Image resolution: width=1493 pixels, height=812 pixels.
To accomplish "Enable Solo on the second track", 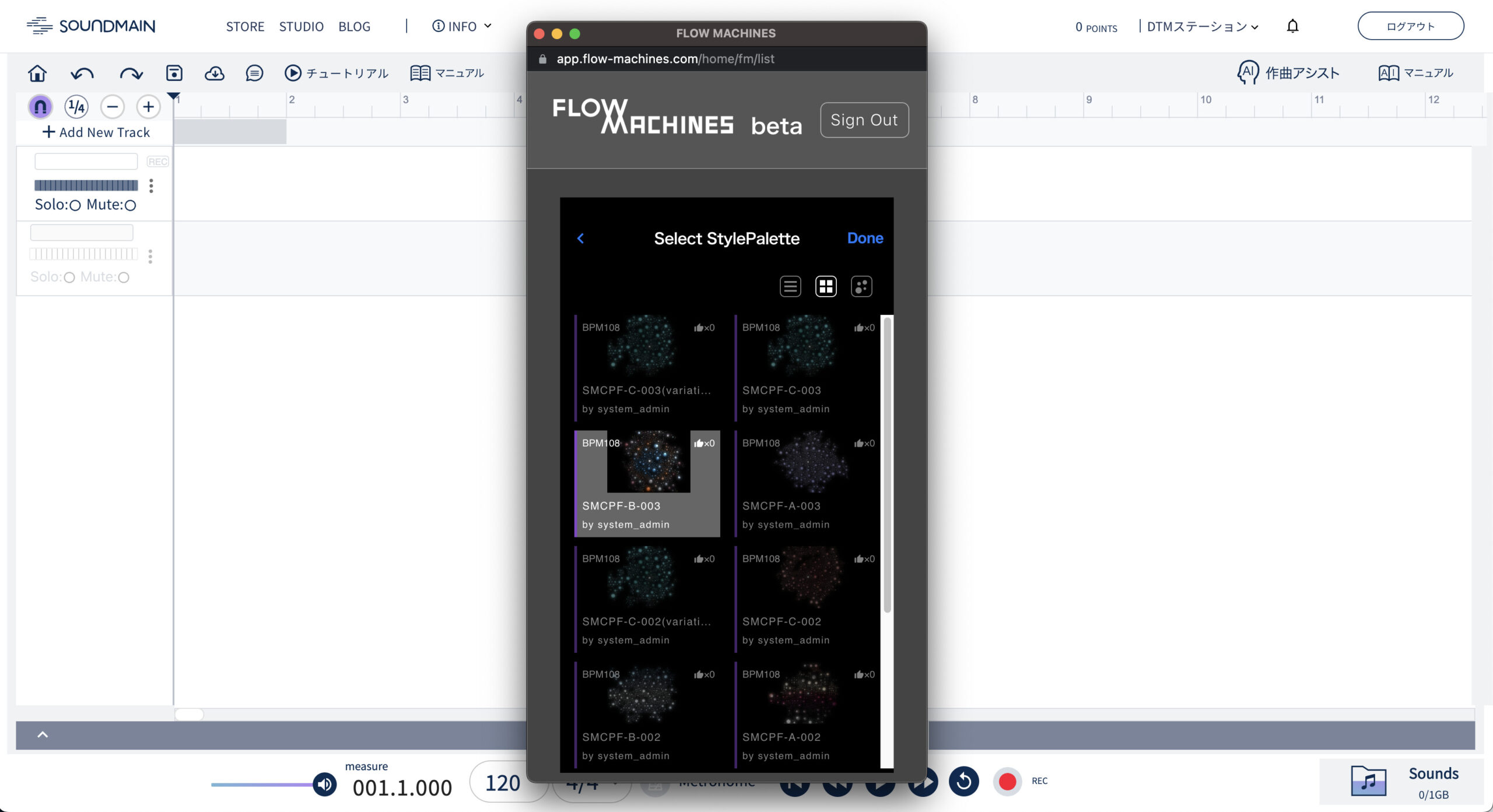I will click(69, 277).
